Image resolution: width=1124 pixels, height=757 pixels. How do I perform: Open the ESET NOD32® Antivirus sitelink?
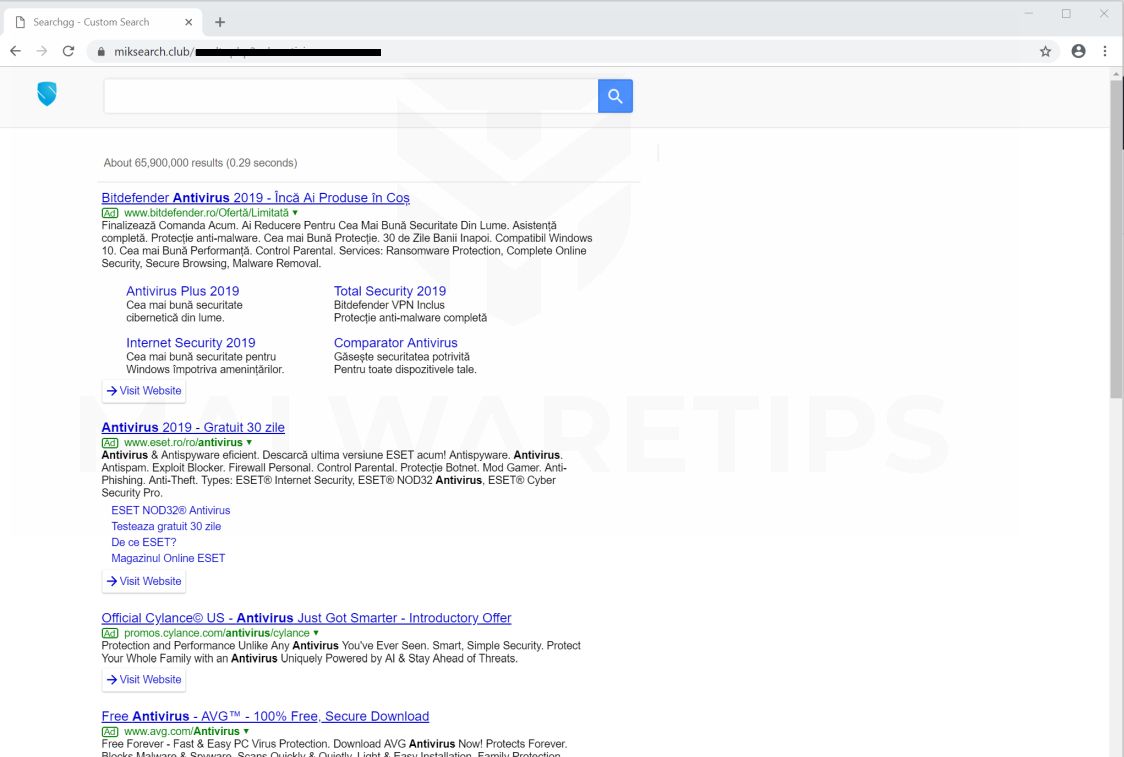click(x=171, y=510)
